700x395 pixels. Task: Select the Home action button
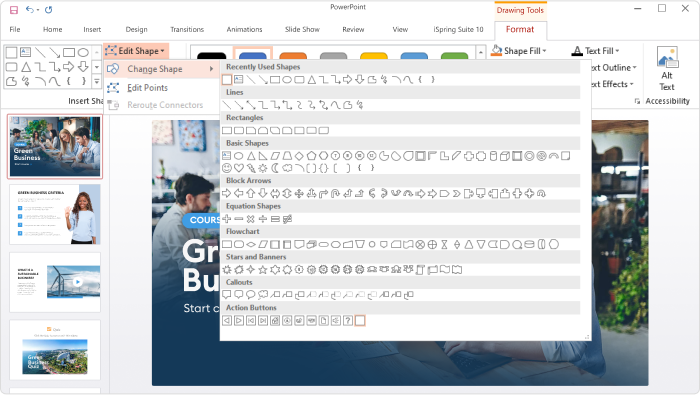(x=275, y=320)
